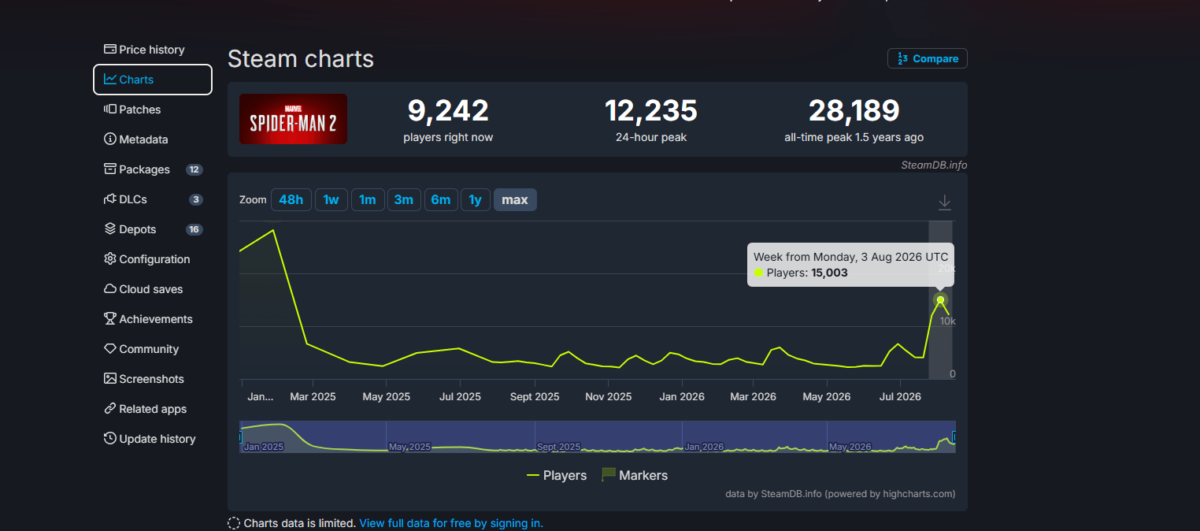Viewport: 1200px width, 531px height.
Task: Click the Depots count badge 16
Action: click(x=194, y=230)
